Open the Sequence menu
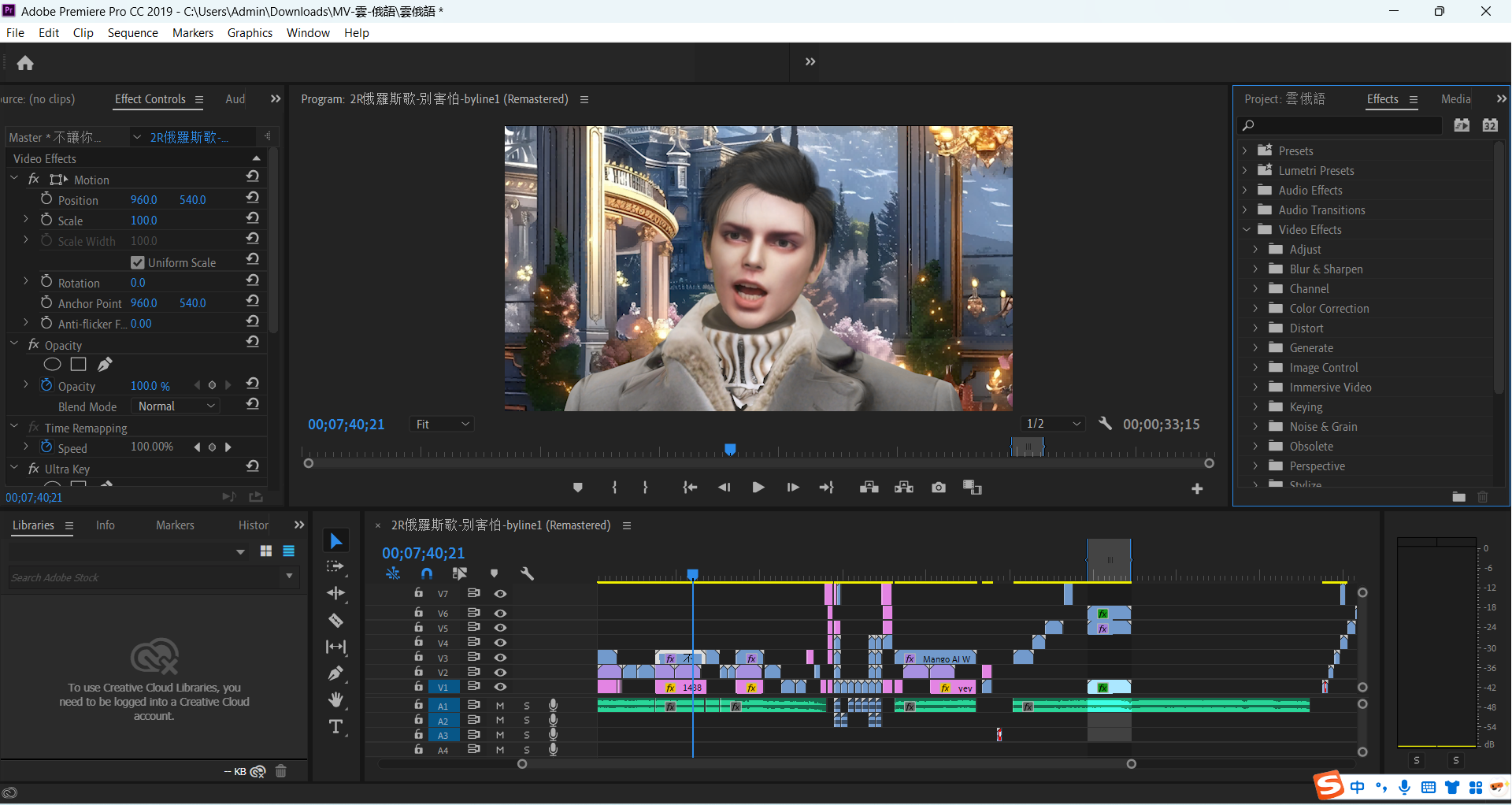Screen dimensions: 1512x805 132,33
